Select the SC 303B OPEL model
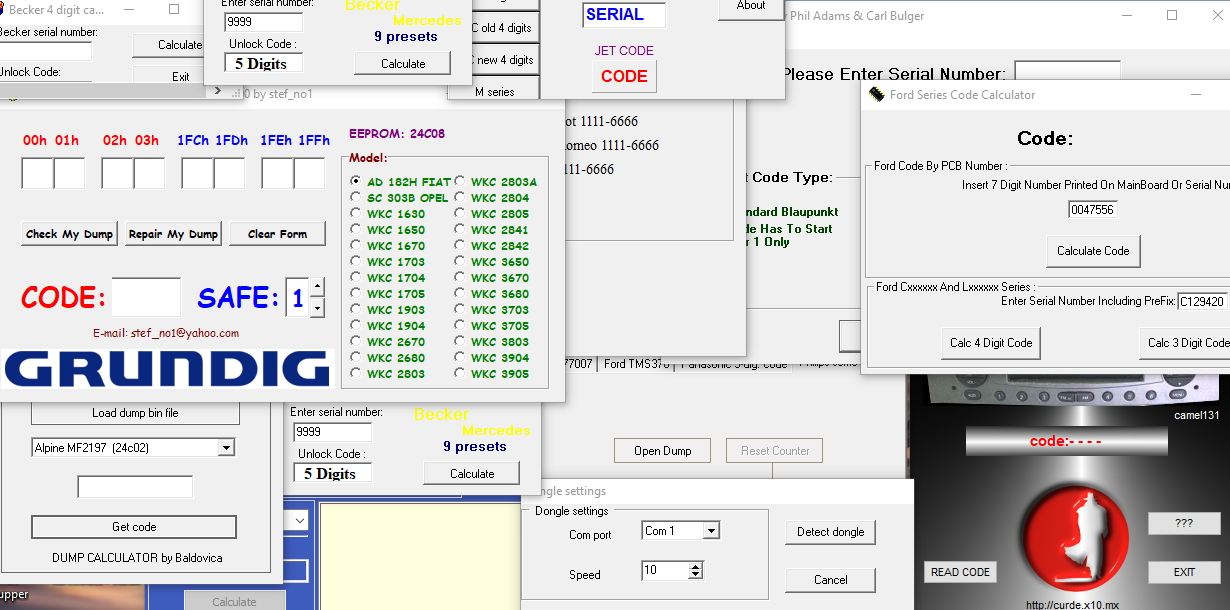This screenshot has width=1230, height=610. point(356,198)
